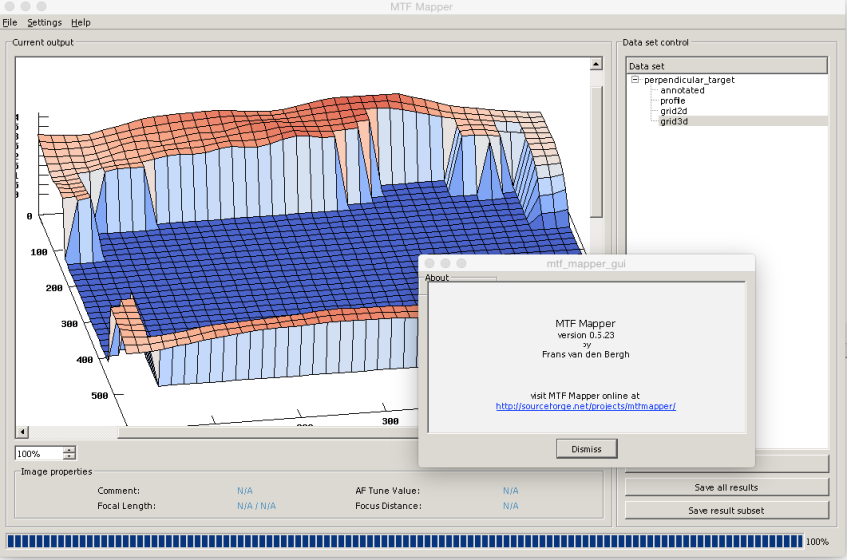This screenshot has width=847, height=560.
Task: Dismiss the About dialog
Action: pyautogui.click(x=586, y=449)
